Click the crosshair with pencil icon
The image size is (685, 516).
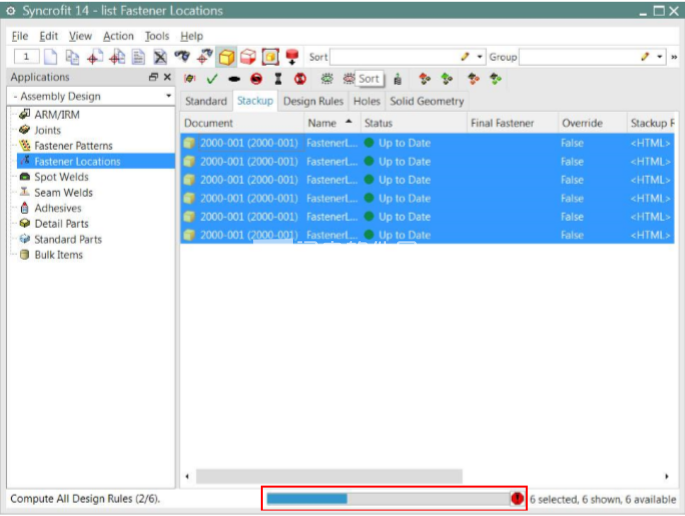coord(204,57)
